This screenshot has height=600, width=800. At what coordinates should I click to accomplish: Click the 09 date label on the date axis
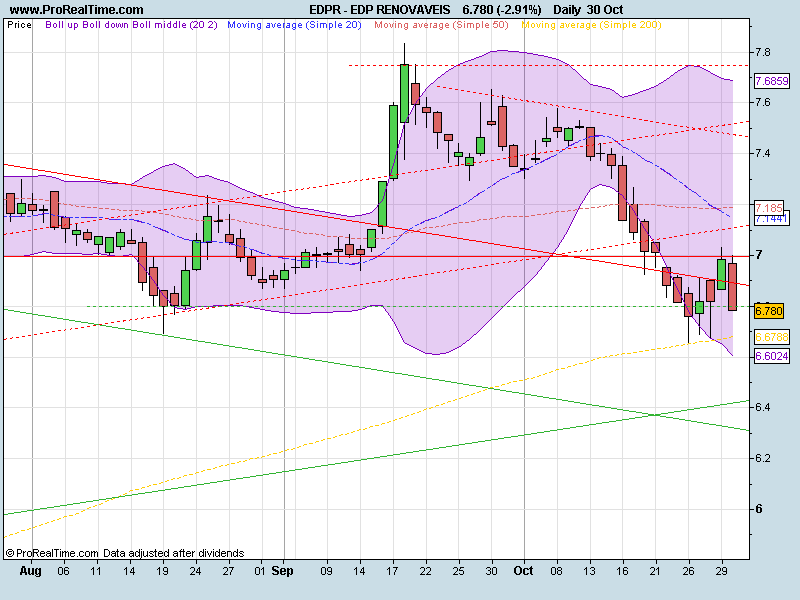tap(327, 571)
